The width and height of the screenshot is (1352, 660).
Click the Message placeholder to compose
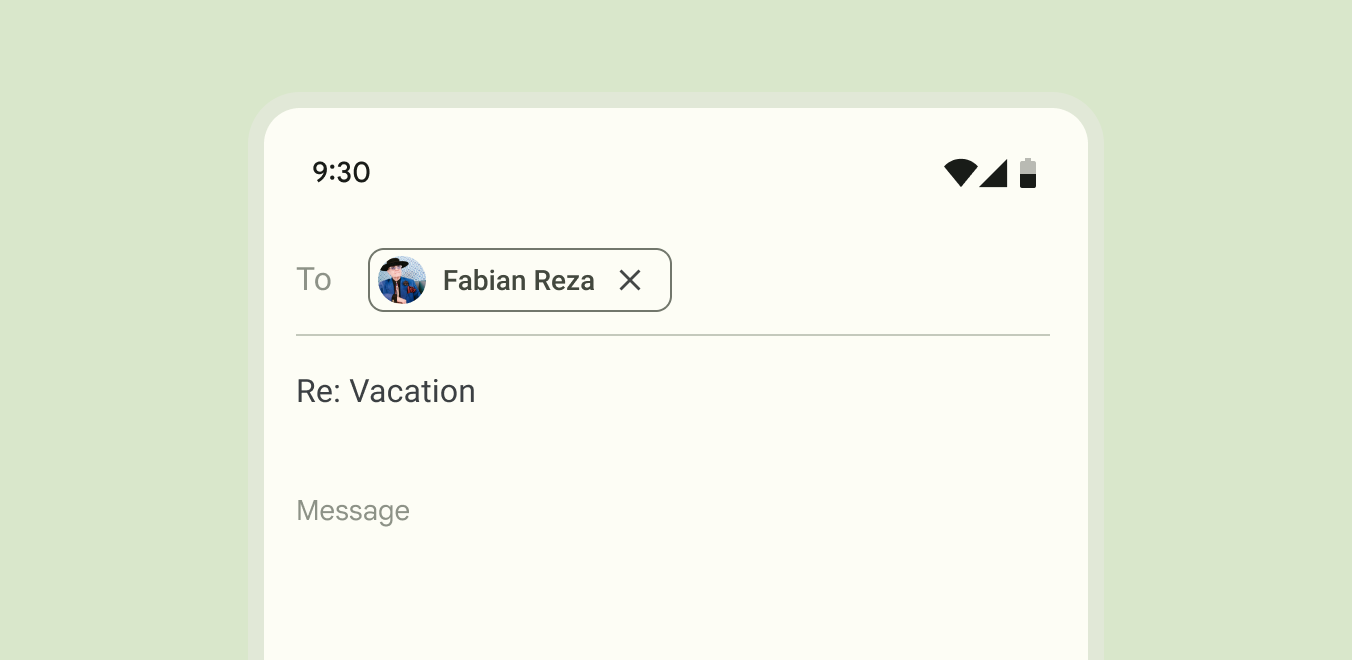(353, 510)
